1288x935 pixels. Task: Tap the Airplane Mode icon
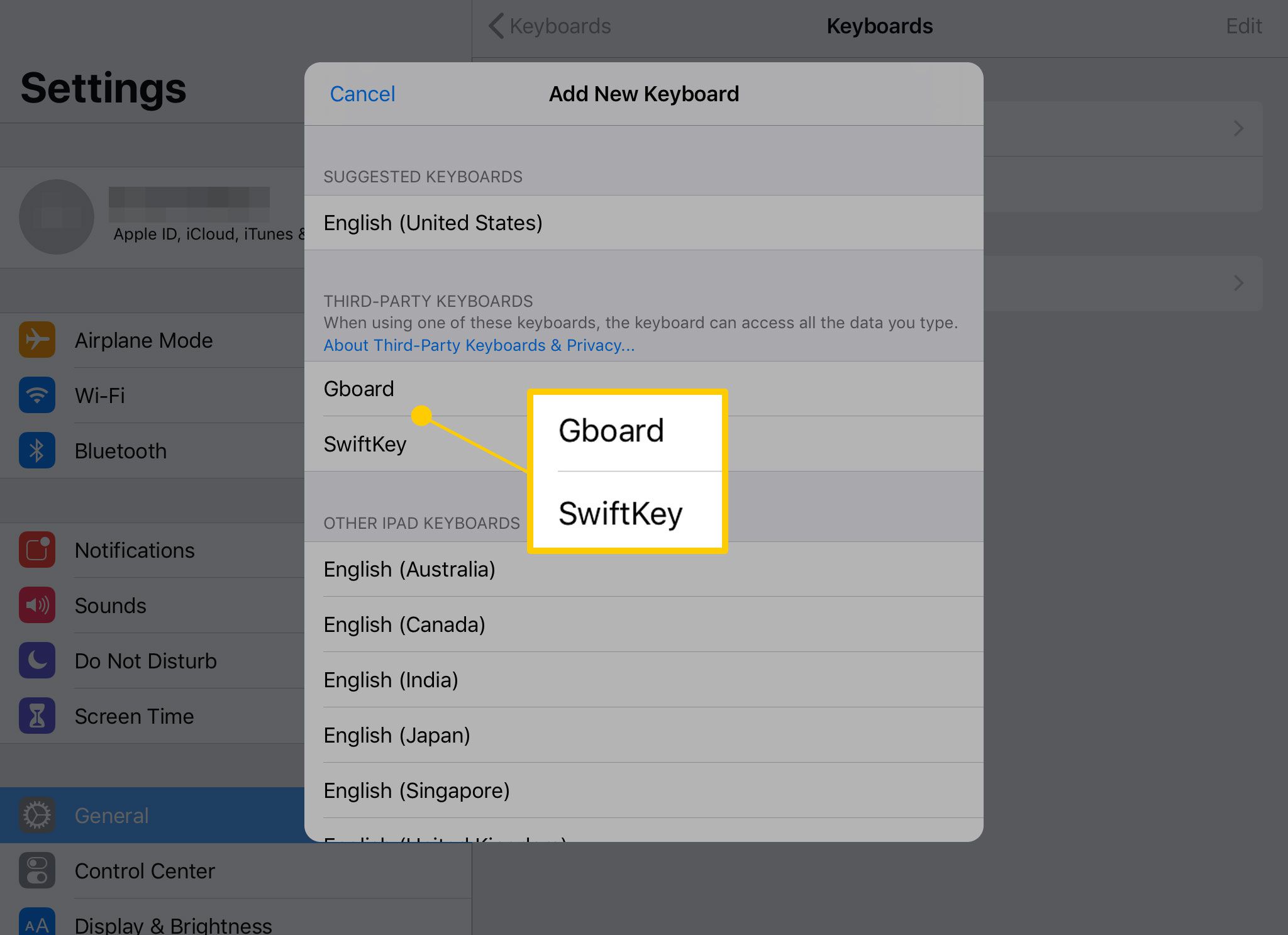coord(37,340)
